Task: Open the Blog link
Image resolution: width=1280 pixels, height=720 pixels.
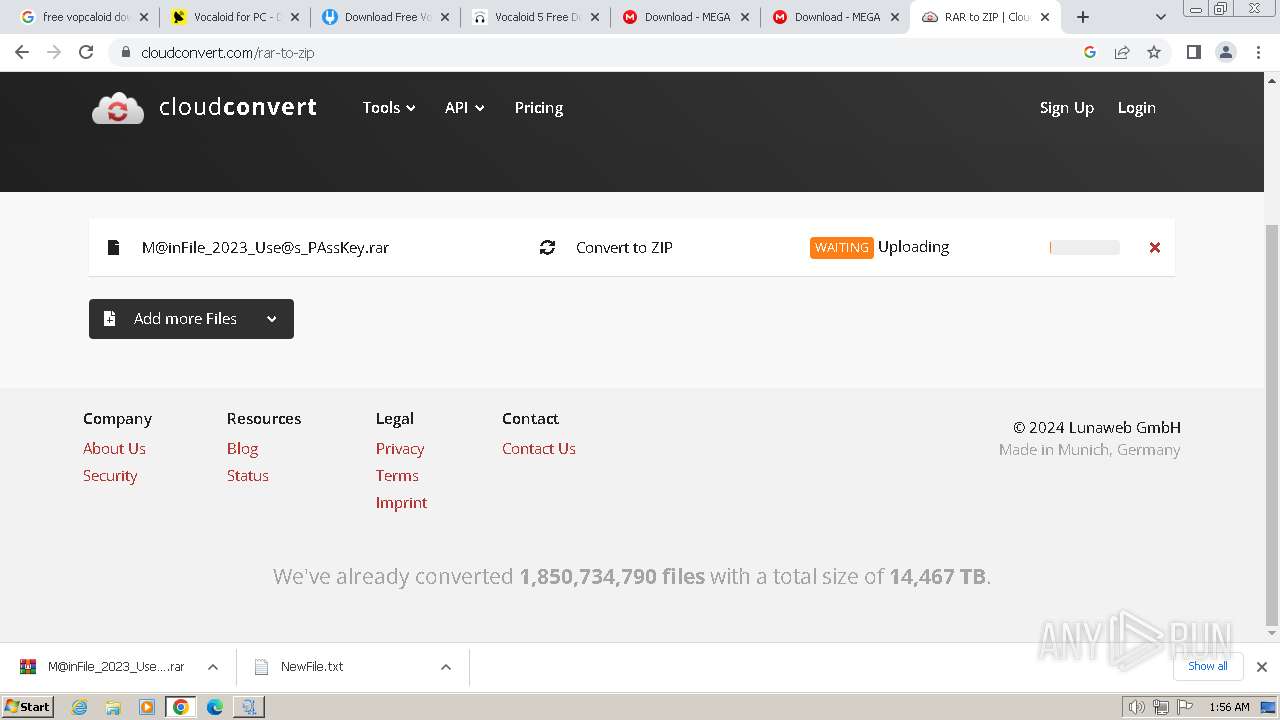Action: [242, 448]
